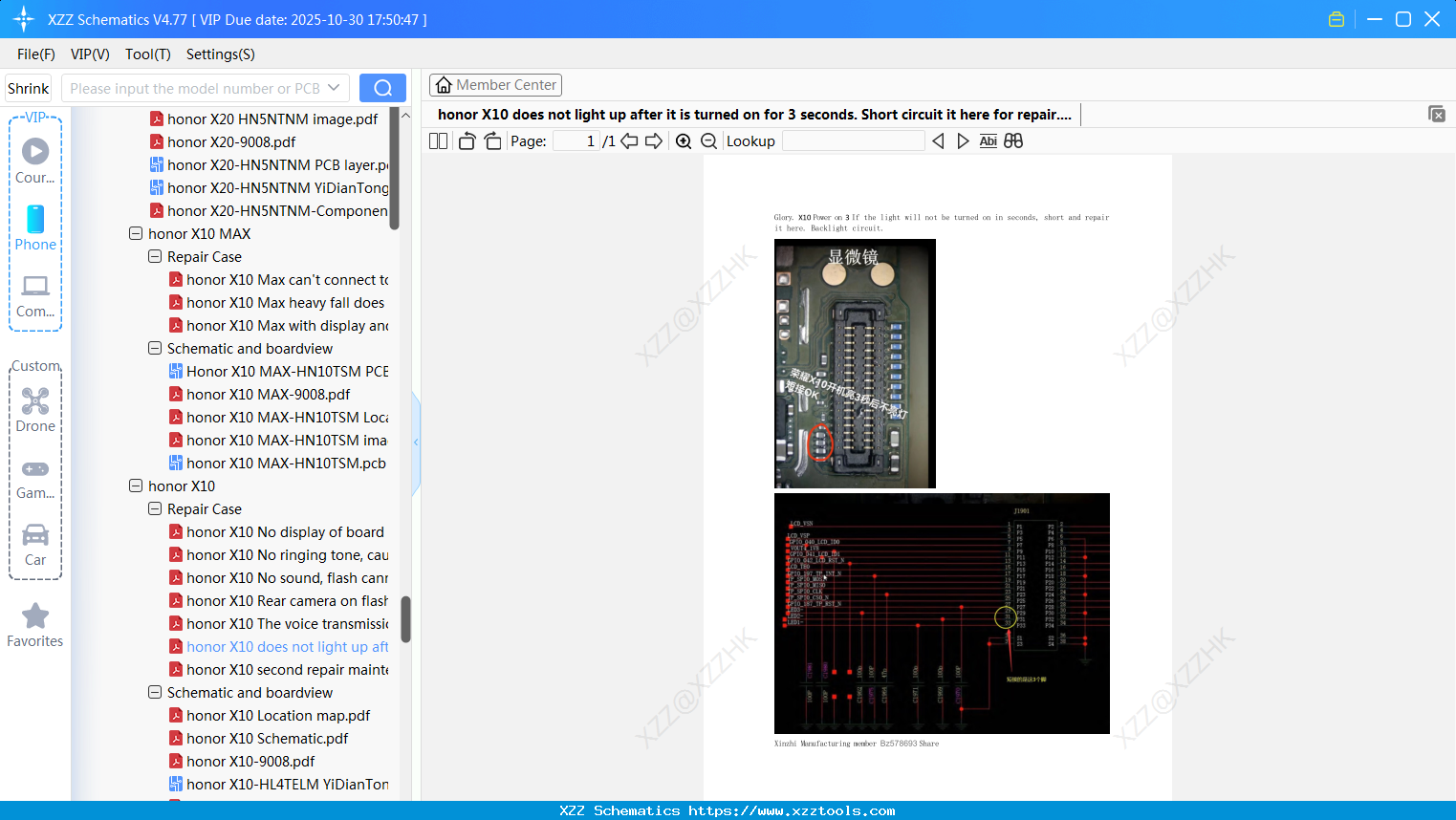
Task: Toggle the Abi match option
Action: pos(989,140)
